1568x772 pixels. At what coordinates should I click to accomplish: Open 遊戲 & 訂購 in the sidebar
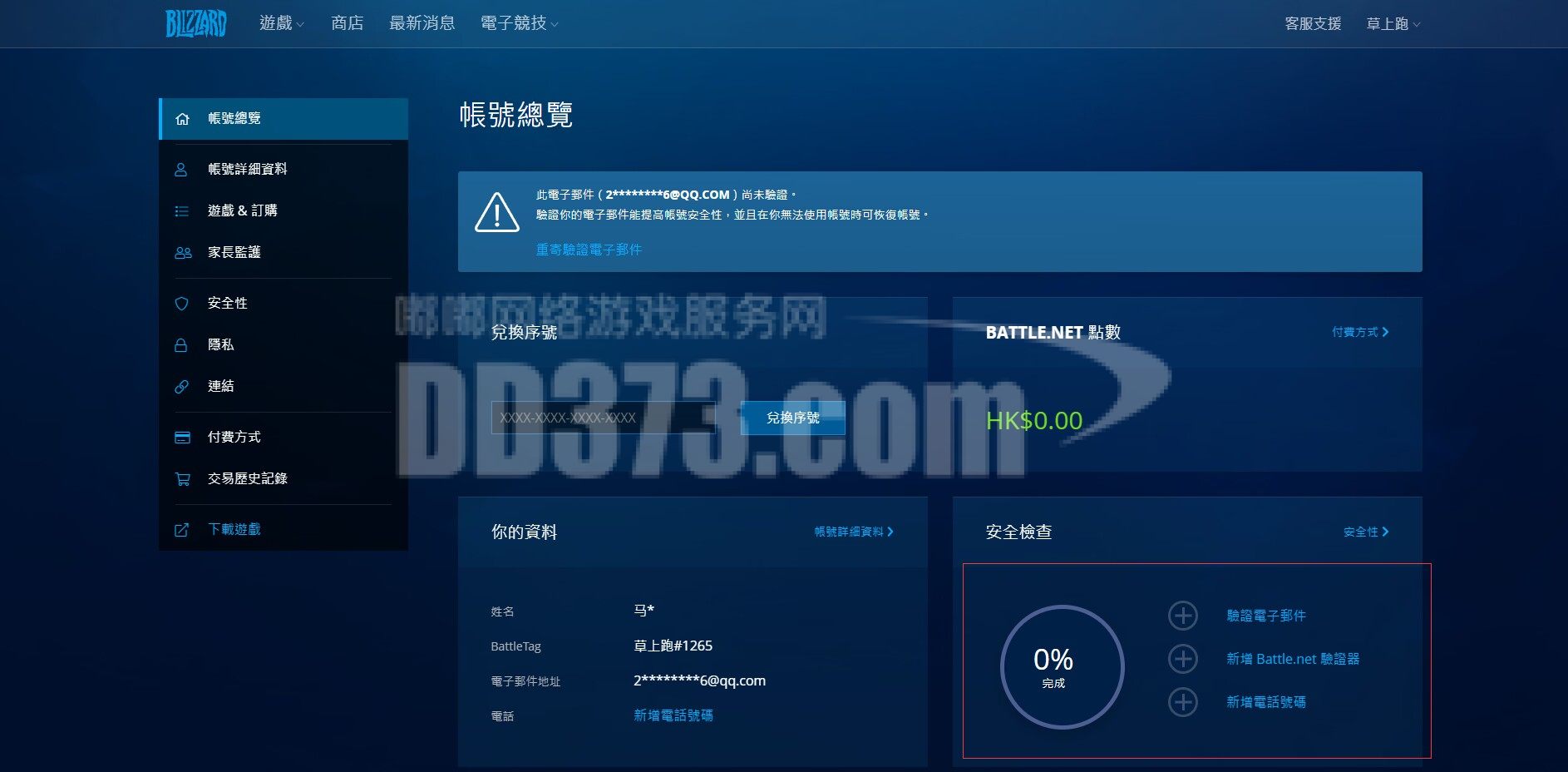point(284,210)
